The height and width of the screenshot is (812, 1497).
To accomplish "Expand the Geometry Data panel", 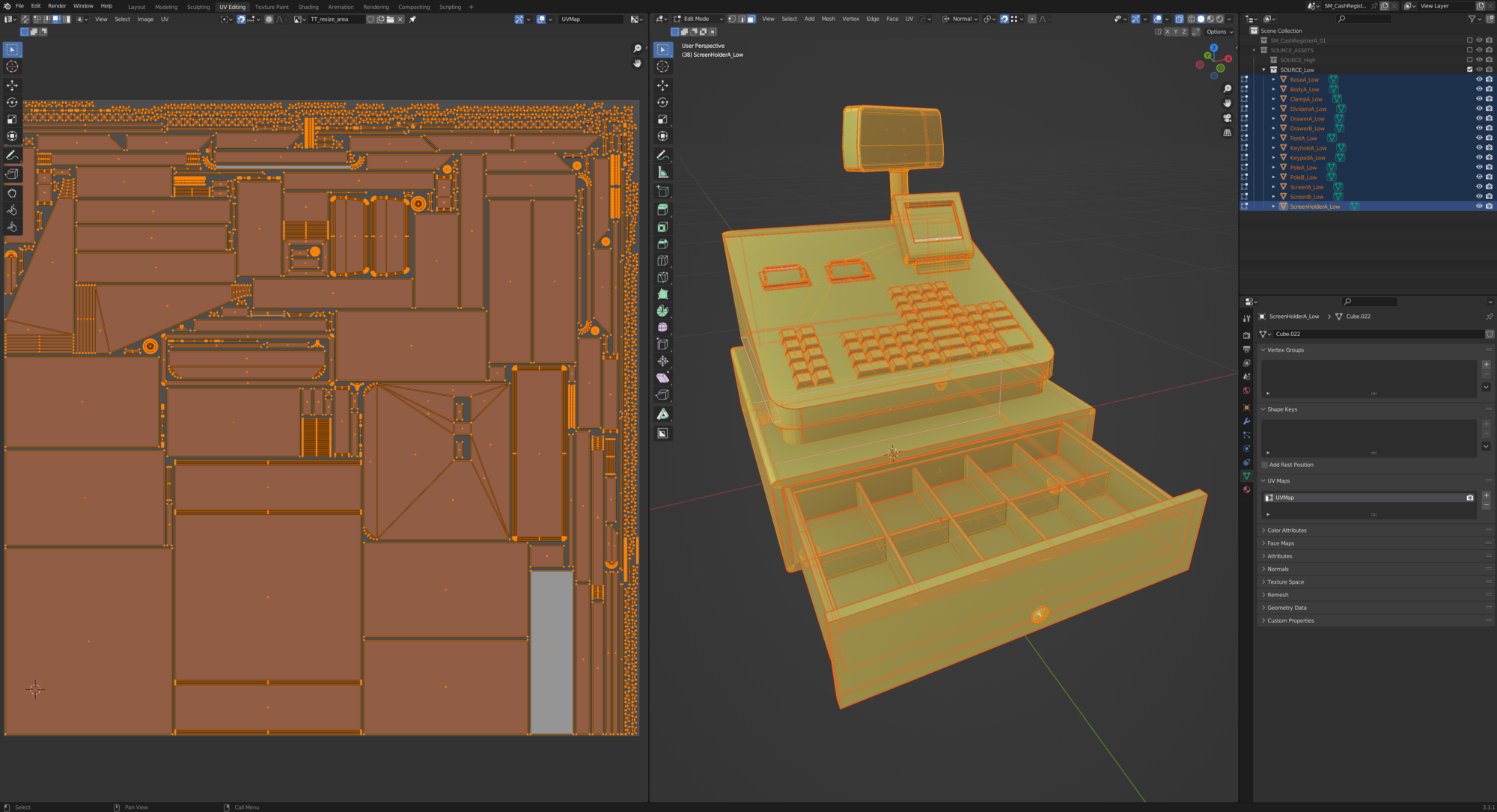I will 1286,608.
